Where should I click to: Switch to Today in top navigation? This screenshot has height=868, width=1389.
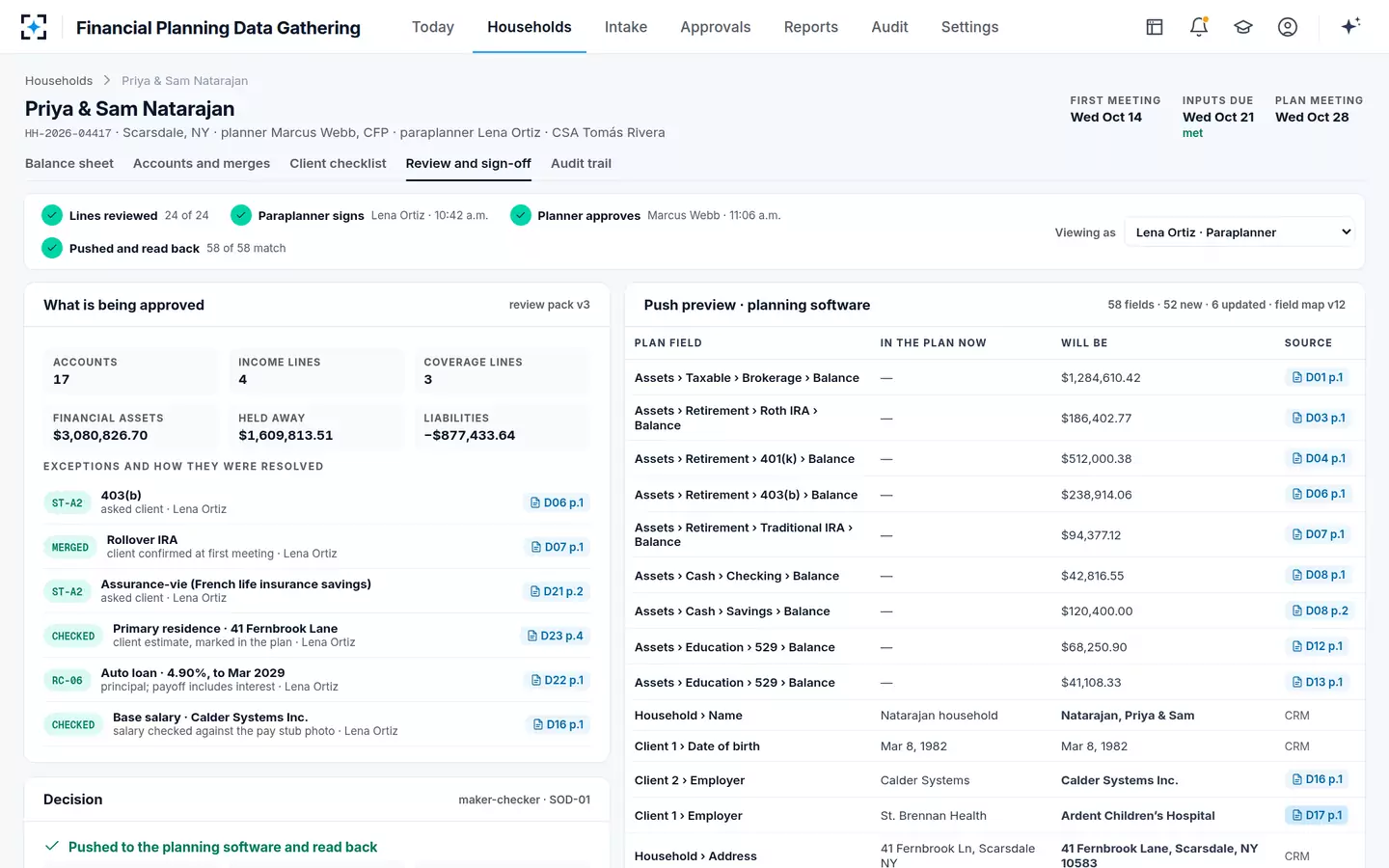tap(433, 27)
